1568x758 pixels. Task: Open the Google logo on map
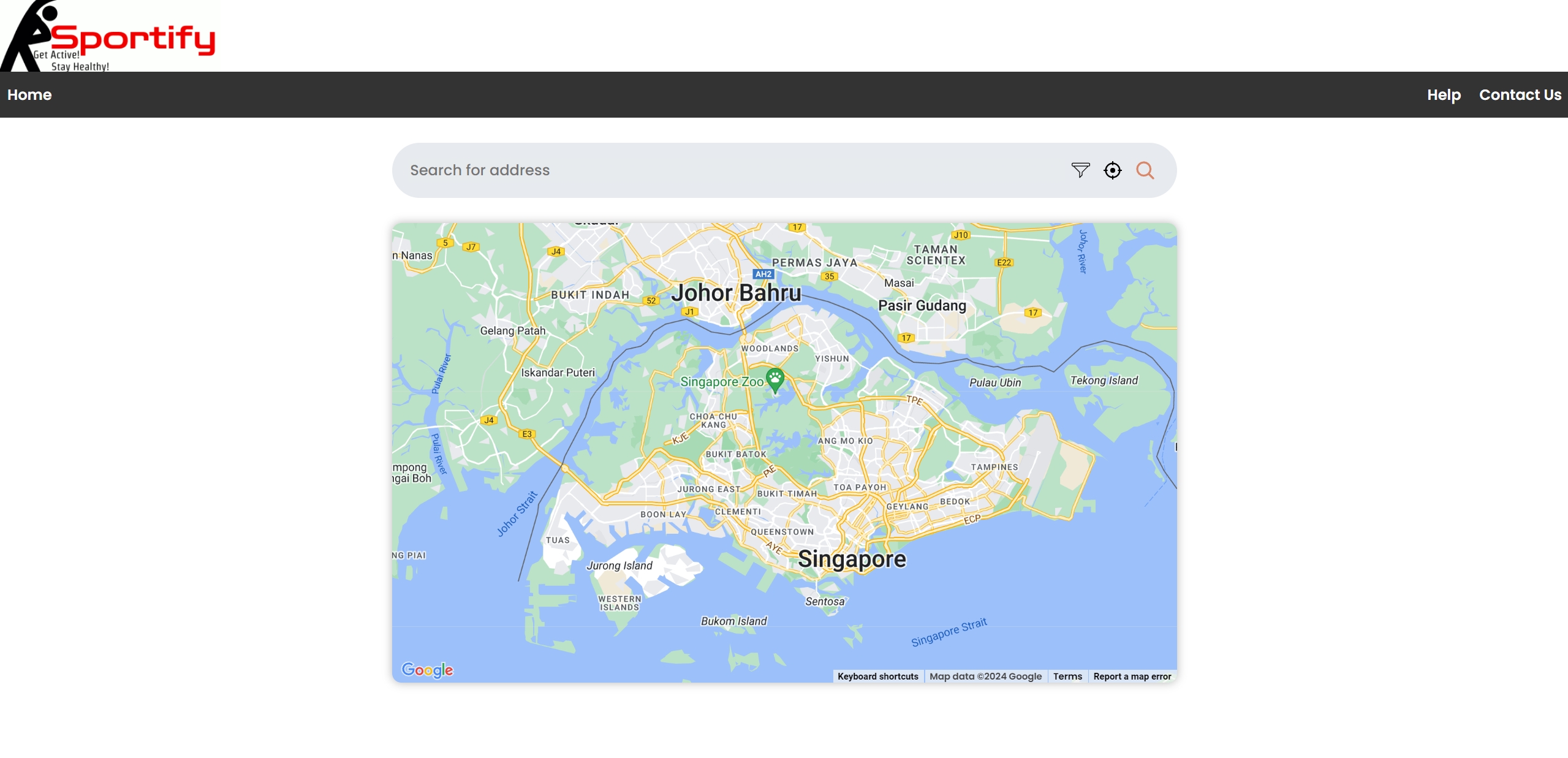coord(428,670)
